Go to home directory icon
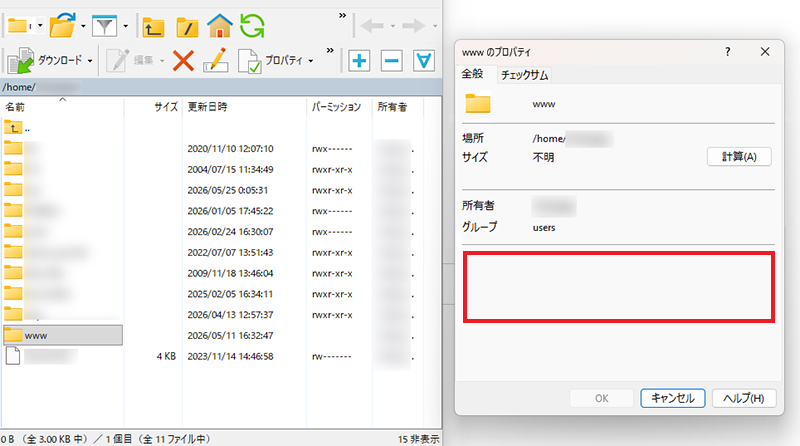The height and width of the screenshot is (446, 800). coord(220,26)
